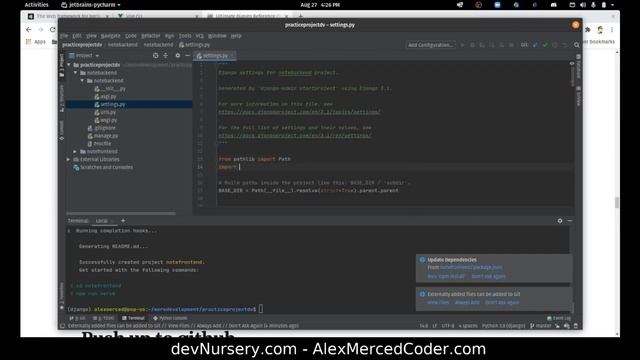Click collapse all icon in Project panel
The height and width of the screenshot is (360, 640).
[165, 56]
